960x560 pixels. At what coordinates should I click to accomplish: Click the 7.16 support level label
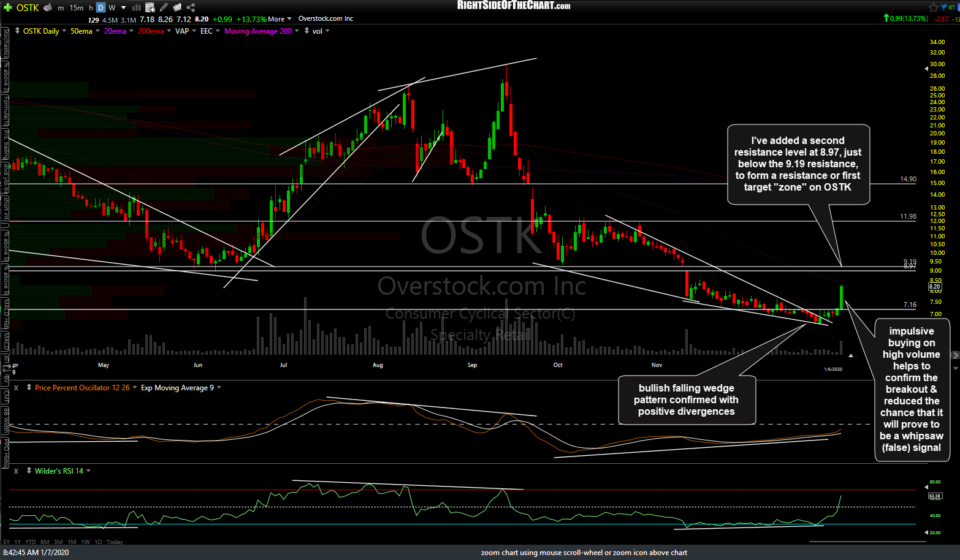click(x=910, y=305)
